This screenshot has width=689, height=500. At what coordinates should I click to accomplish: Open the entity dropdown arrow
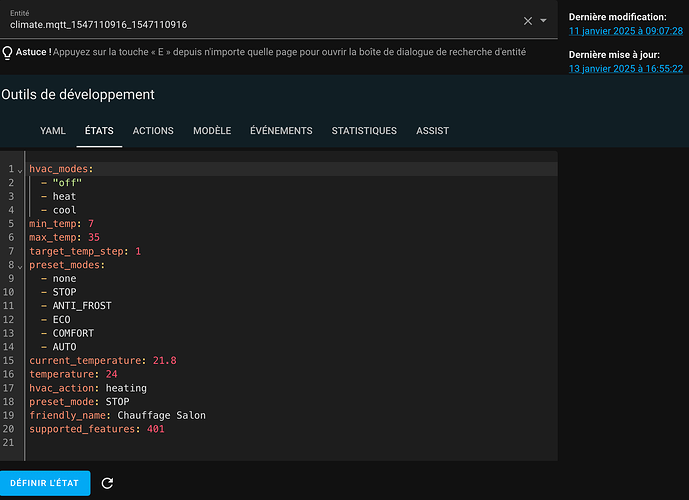coord(543,21)
